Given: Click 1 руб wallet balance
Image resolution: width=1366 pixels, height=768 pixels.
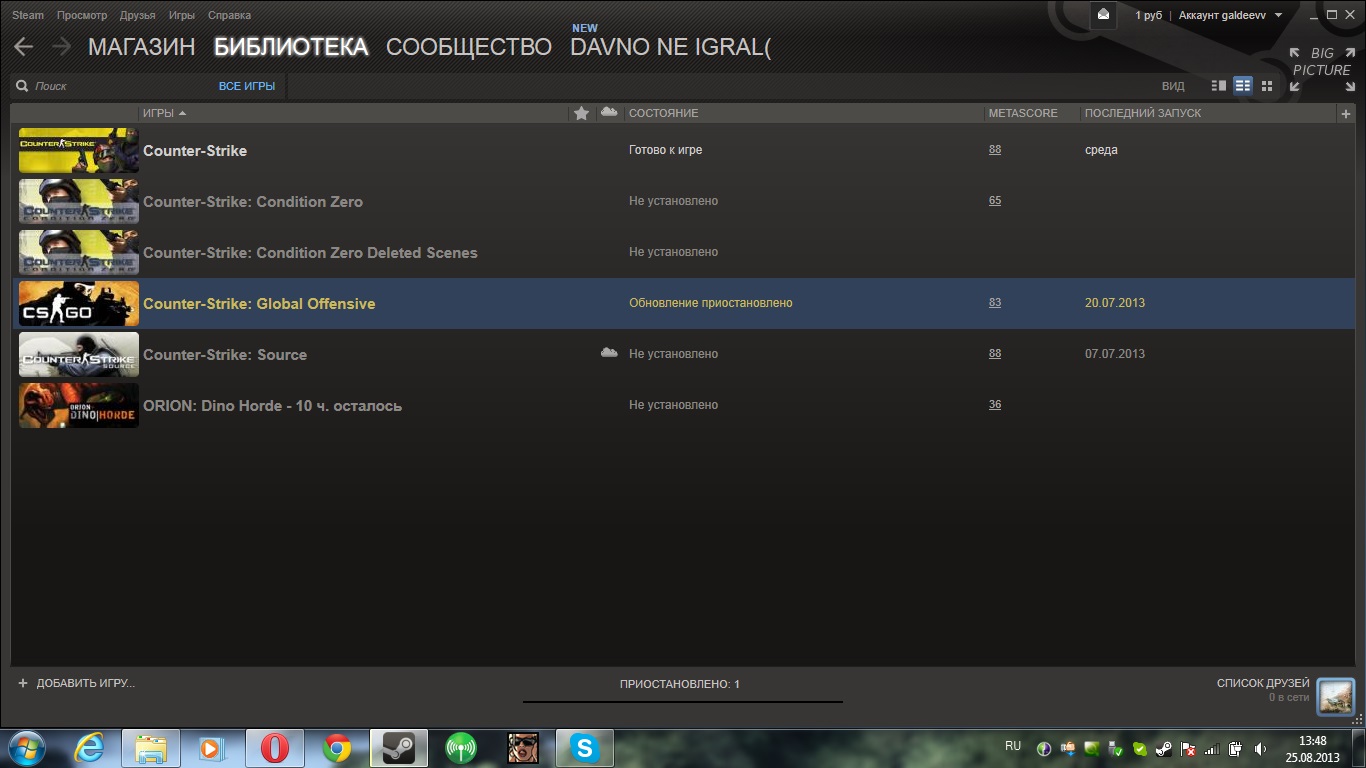Looking at the screenshot, I should pyautogui.click(x=1148, y=15).
